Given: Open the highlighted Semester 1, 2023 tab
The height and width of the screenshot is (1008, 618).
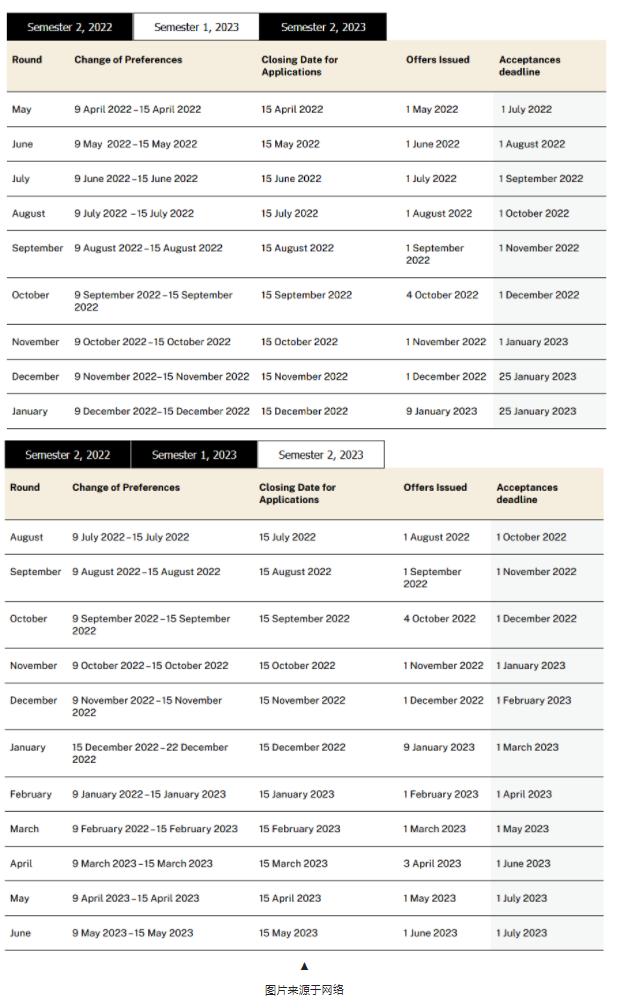Looking at the screenshot, I should (196, 27).
